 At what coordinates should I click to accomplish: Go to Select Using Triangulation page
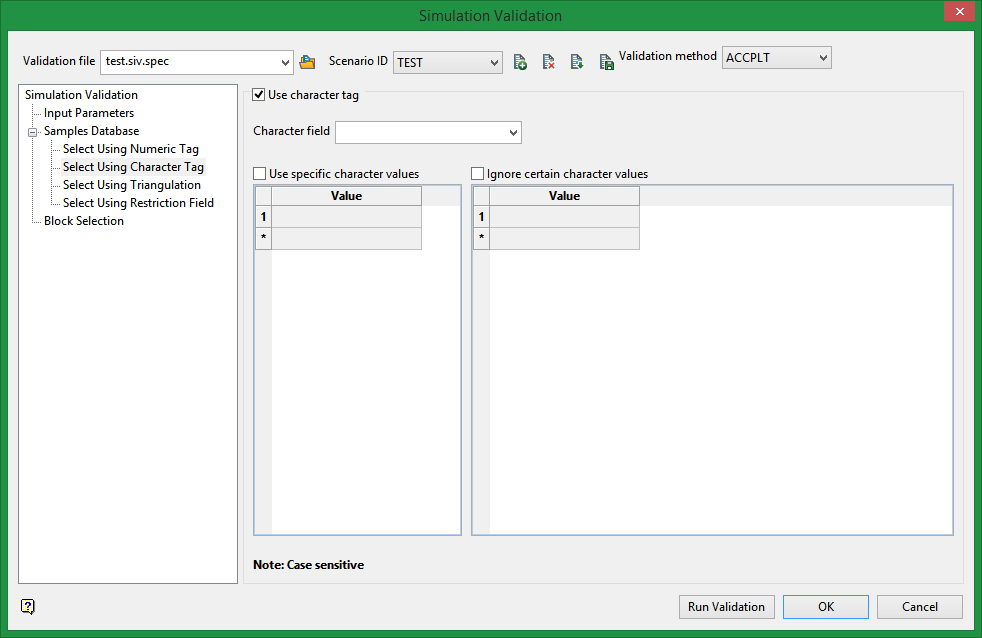point(131,185)
